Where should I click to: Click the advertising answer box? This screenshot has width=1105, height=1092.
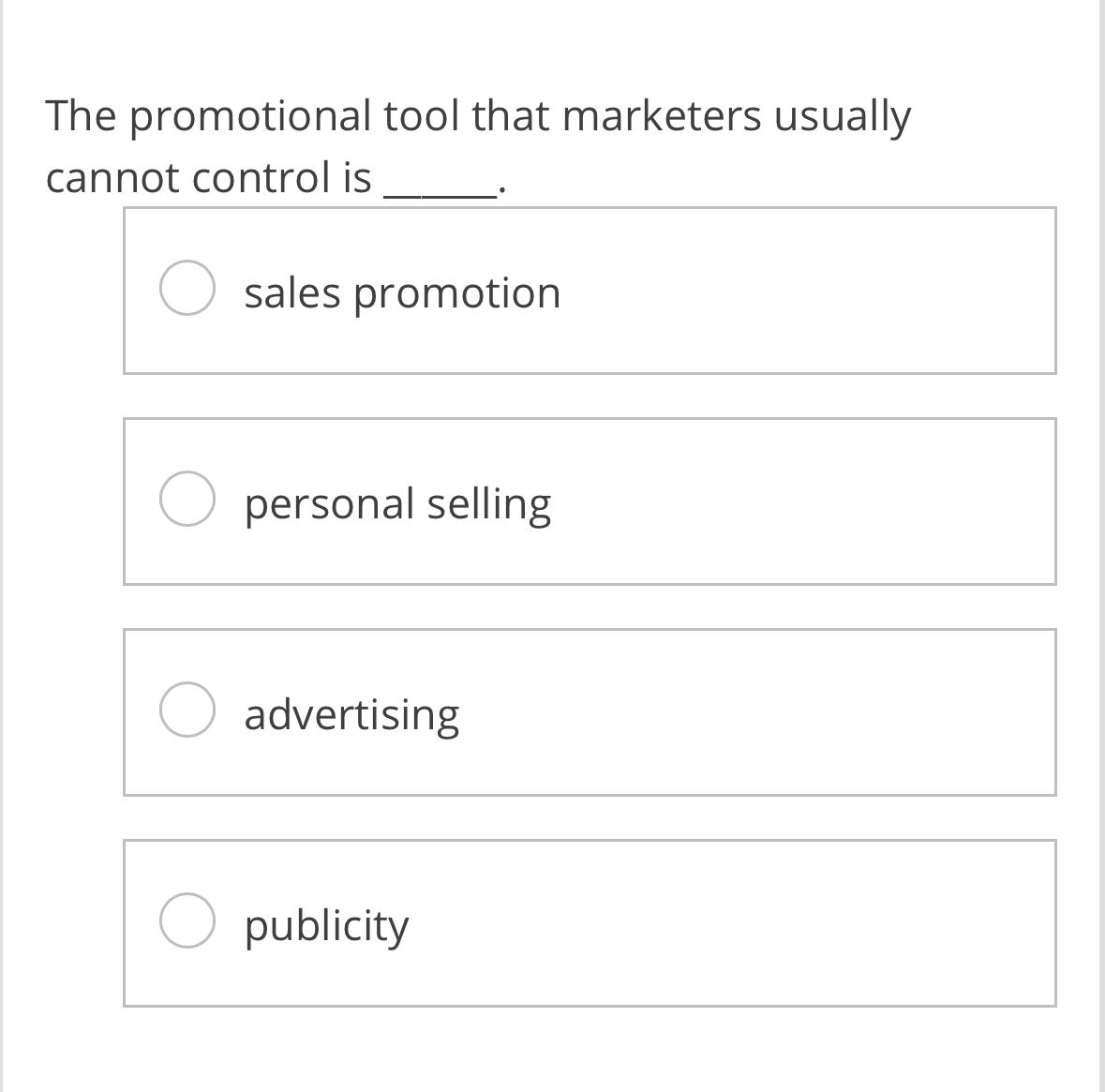pos(590,712)
